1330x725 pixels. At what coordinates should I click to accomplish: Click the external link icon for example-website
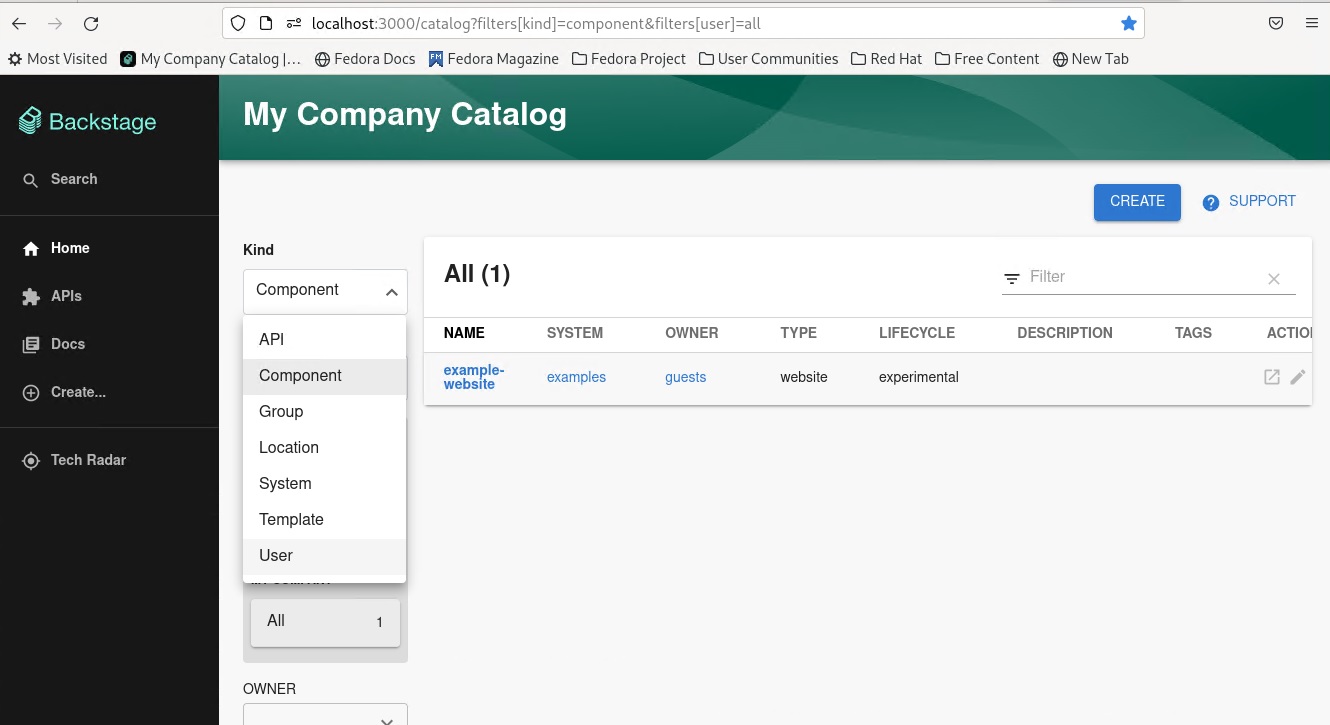[1271, 377]
